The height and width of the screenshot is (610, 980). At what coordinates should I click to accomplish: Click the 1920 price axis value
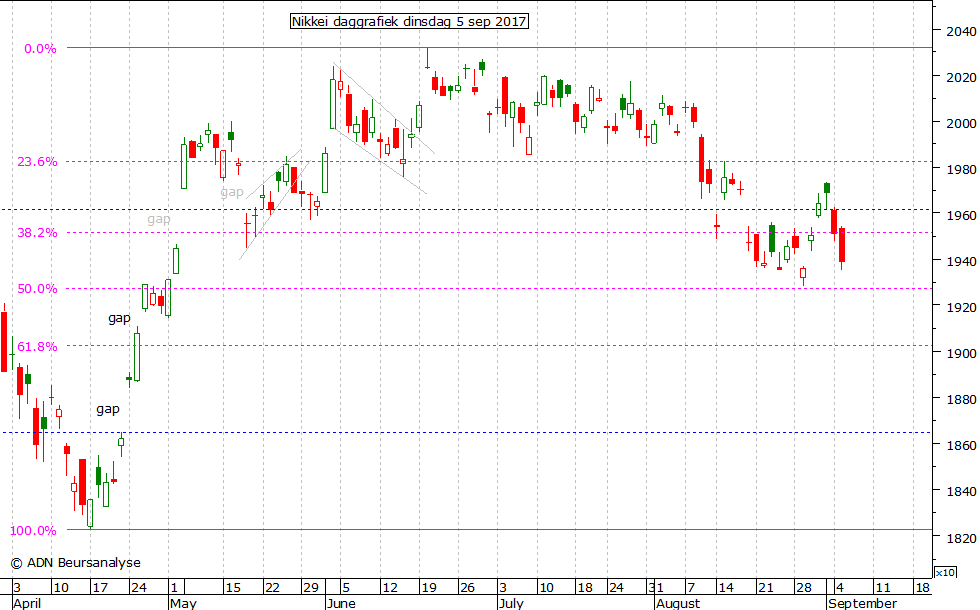click(961, 307)
